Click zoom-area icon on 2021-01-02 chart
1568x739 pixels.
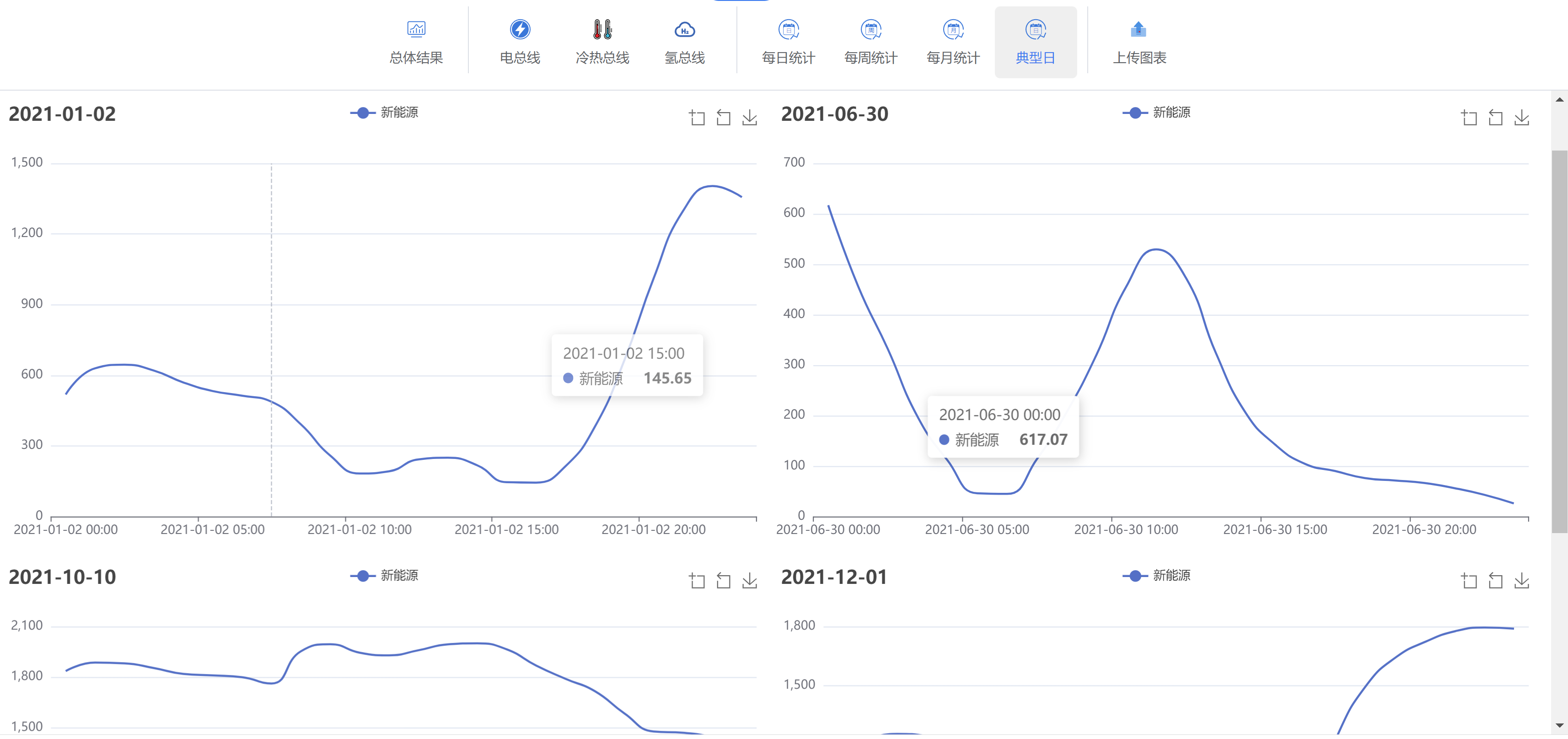tap(697, 118)
